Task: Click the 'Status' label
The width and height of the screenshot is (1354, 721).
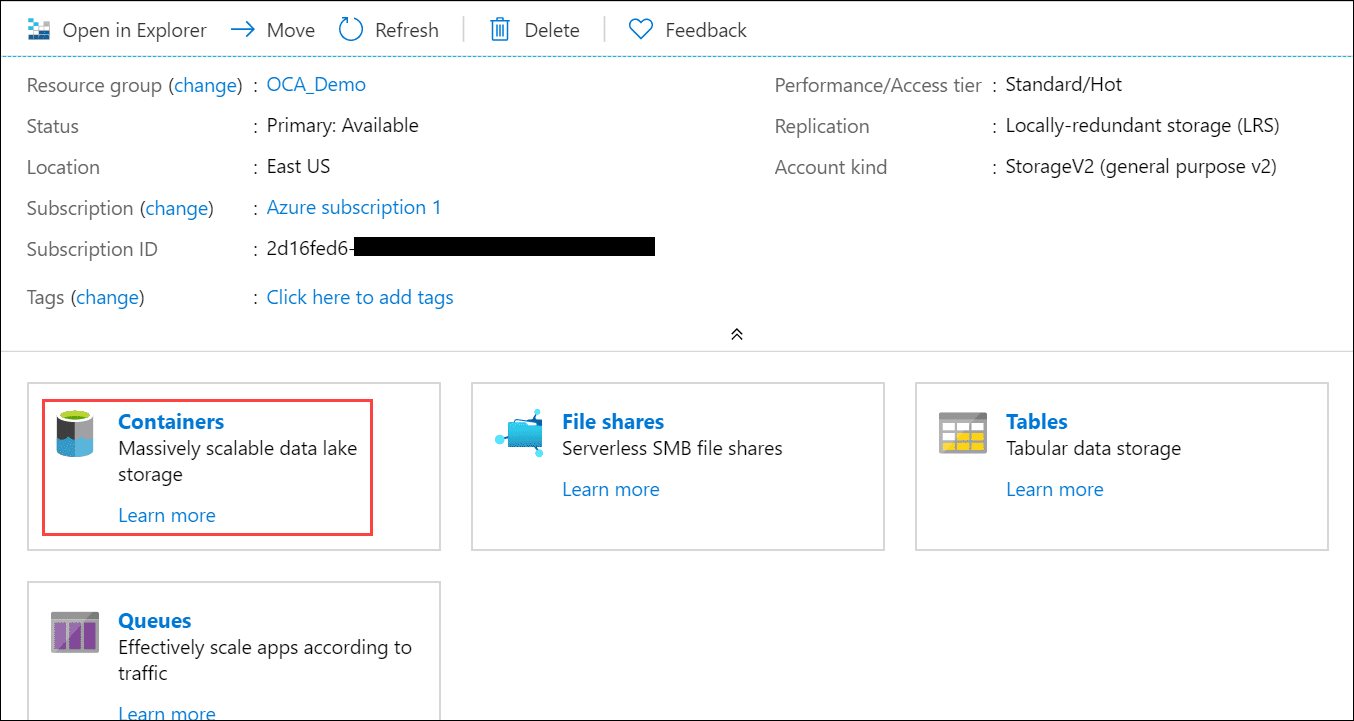Action: click(53, 127)
